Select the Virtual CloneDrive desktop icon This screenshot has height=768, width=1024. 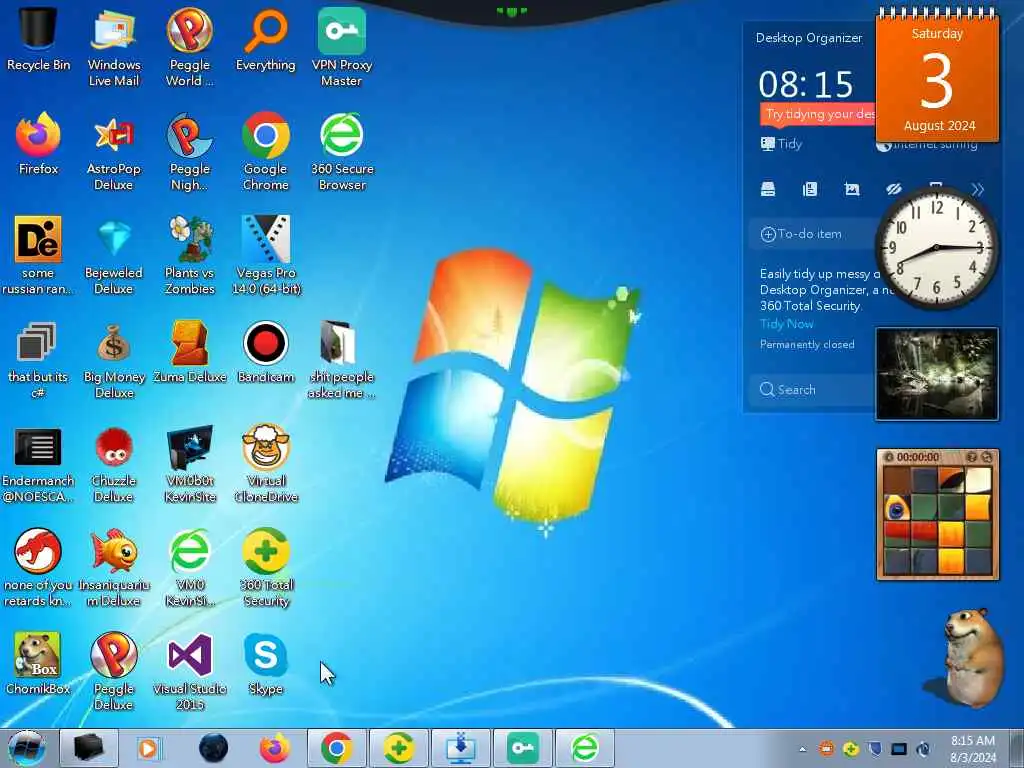point(266,463)
